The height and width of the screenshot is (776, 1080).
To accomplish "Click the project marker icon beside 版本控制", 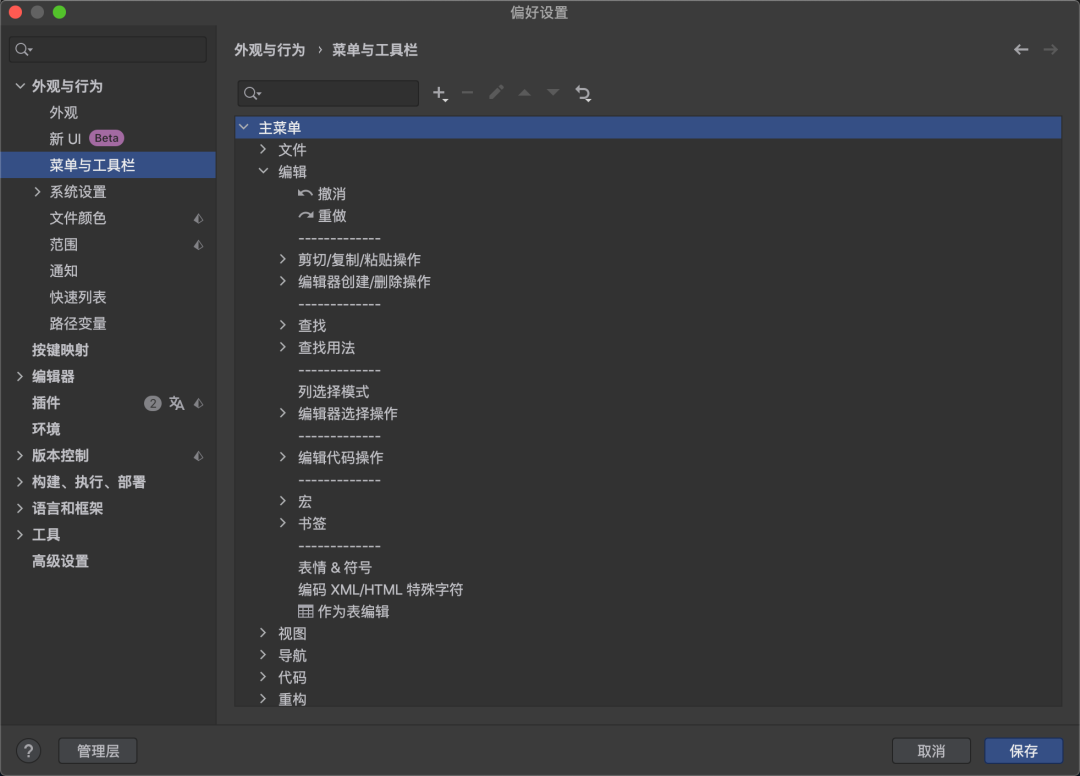I will (x=198, y=456).
